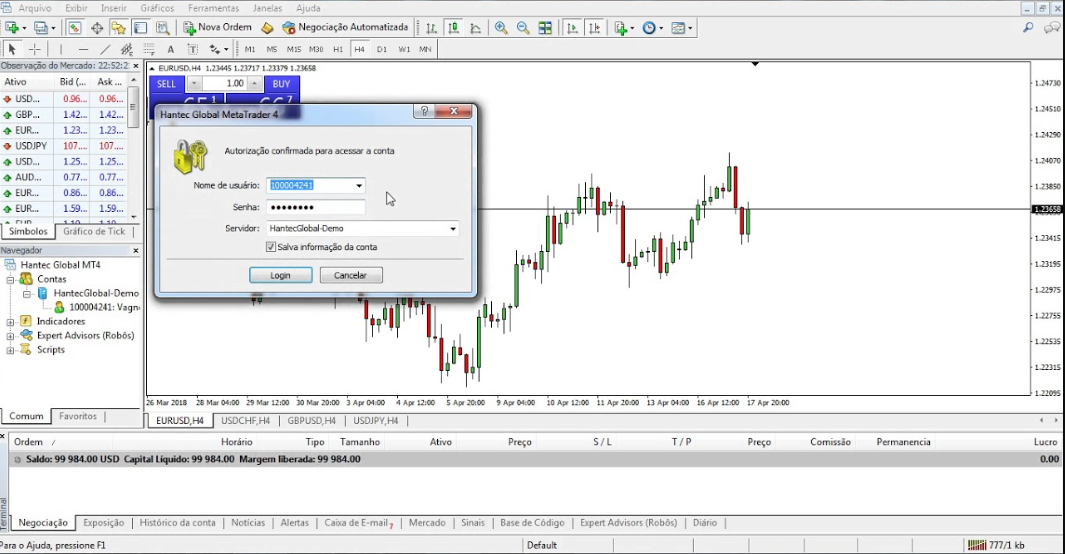Toggle the Navigator panel star-folder icon
Image resolution: width=1065 pixels, height=554 pixels.
(119, 28)
